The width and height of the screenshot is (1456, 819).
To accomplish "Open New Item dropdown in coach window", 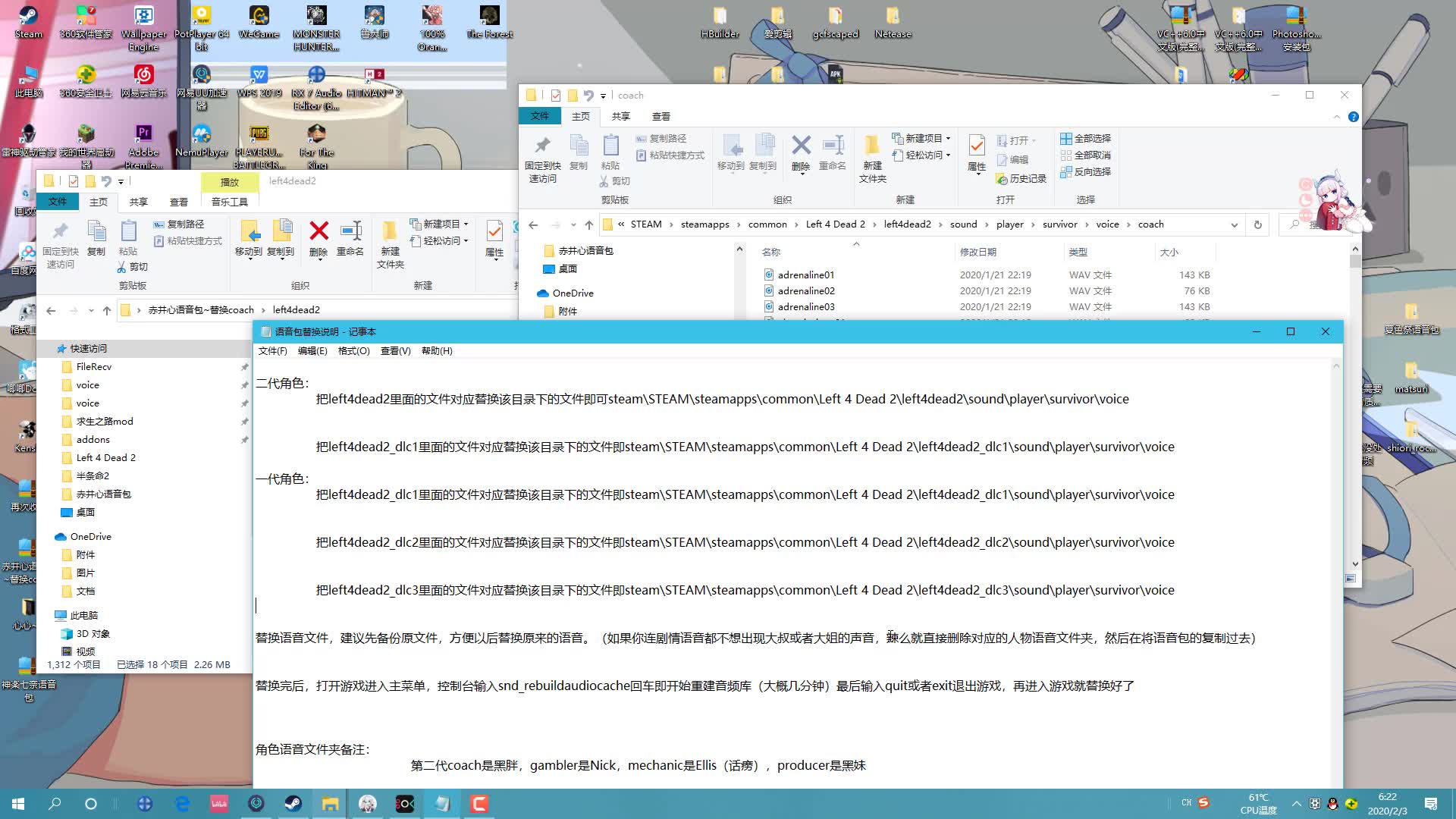I will tap(921, 138).
